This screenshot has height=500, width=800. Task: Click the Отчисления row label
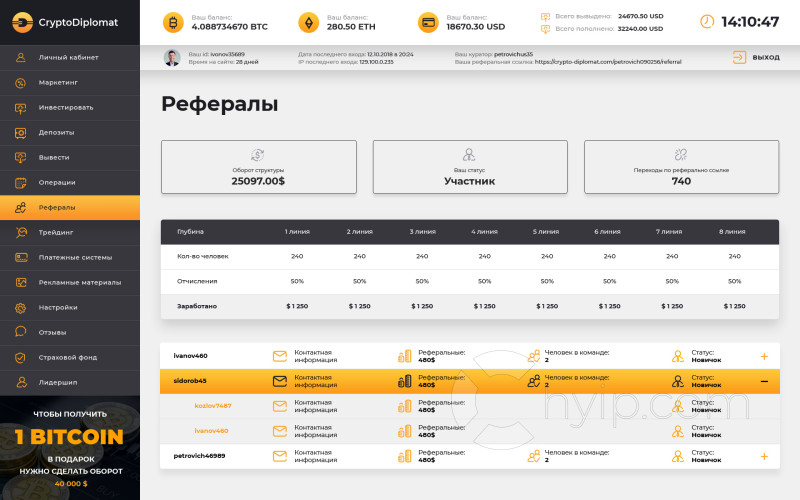coord(197,282)
